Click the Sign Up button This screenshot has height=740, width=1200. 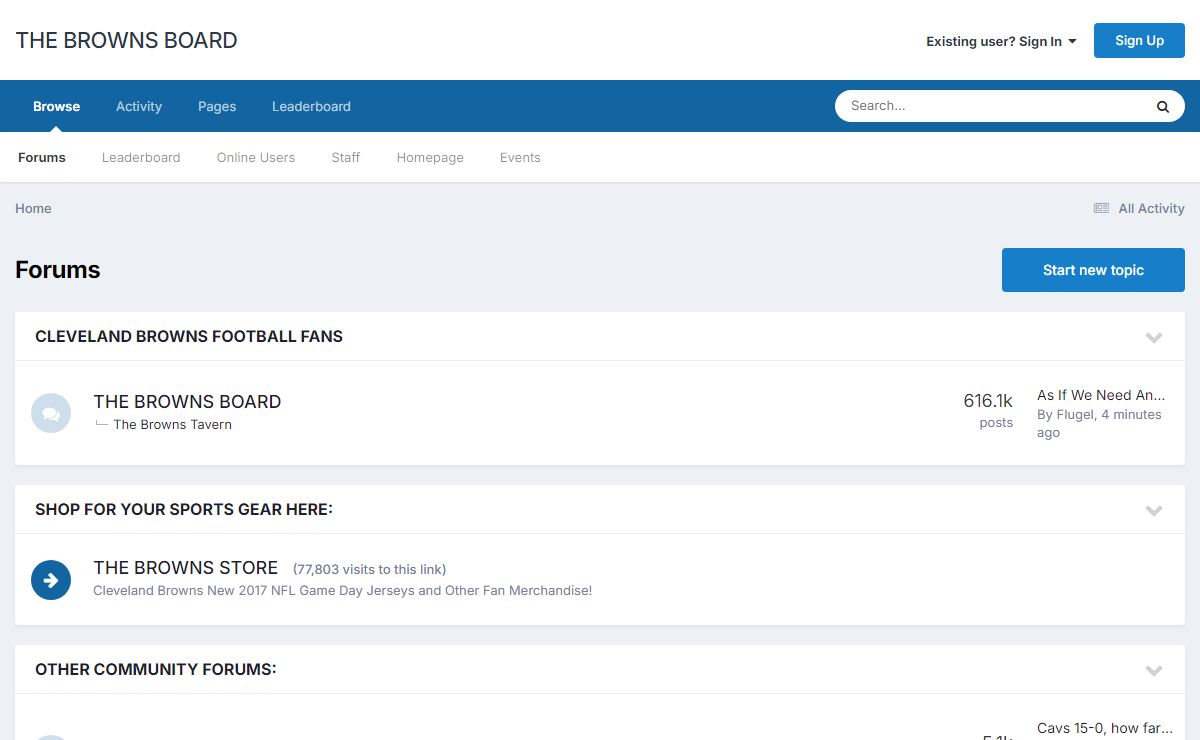[1139, 41]
